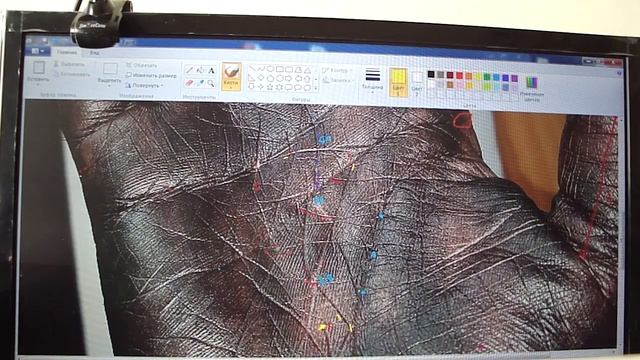
Task: Choose the Rectangle shape
Action: coord(280,69)
